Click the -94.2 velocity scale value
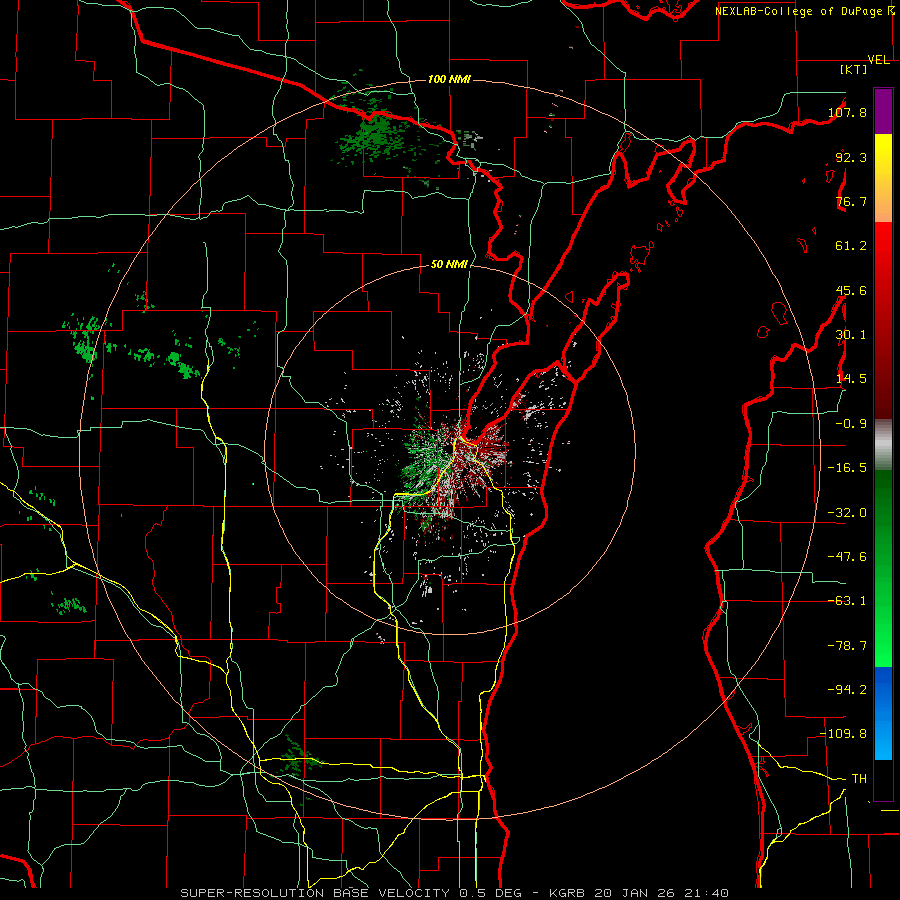Image resolution: width=900 pixels, height=900 pixels. (x=847, y=690)
